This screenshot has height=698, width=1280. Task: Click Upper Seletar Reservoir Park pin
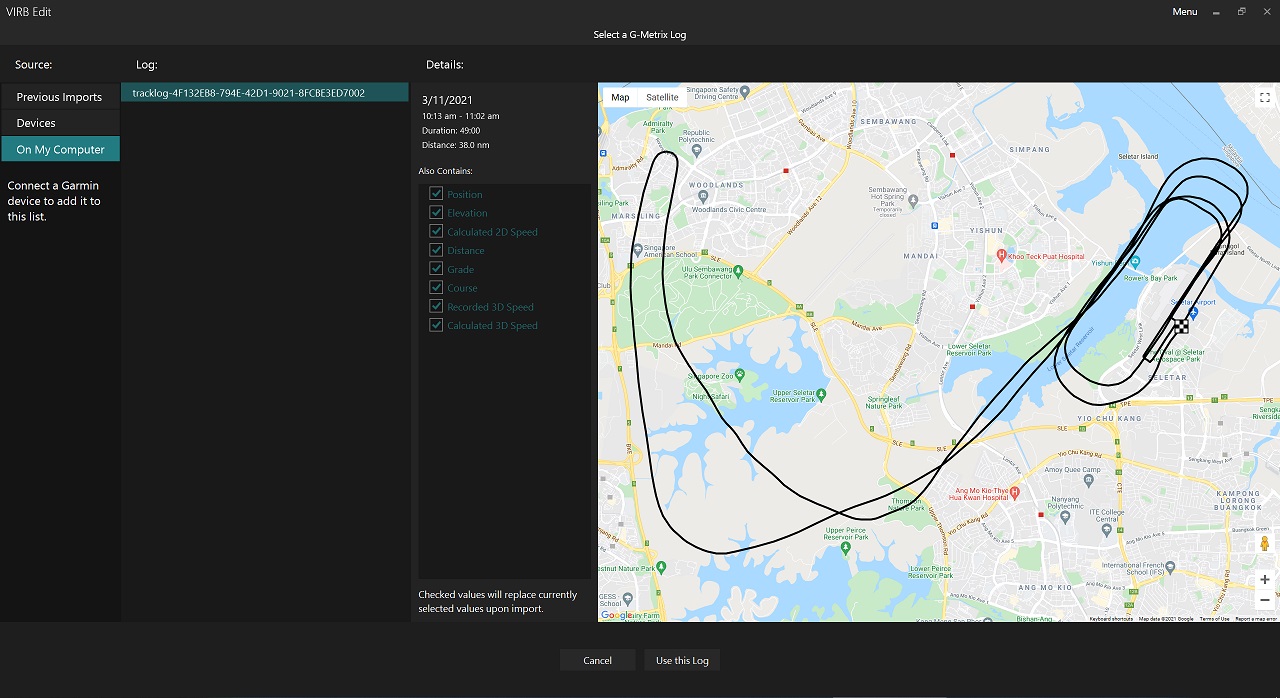819,394
